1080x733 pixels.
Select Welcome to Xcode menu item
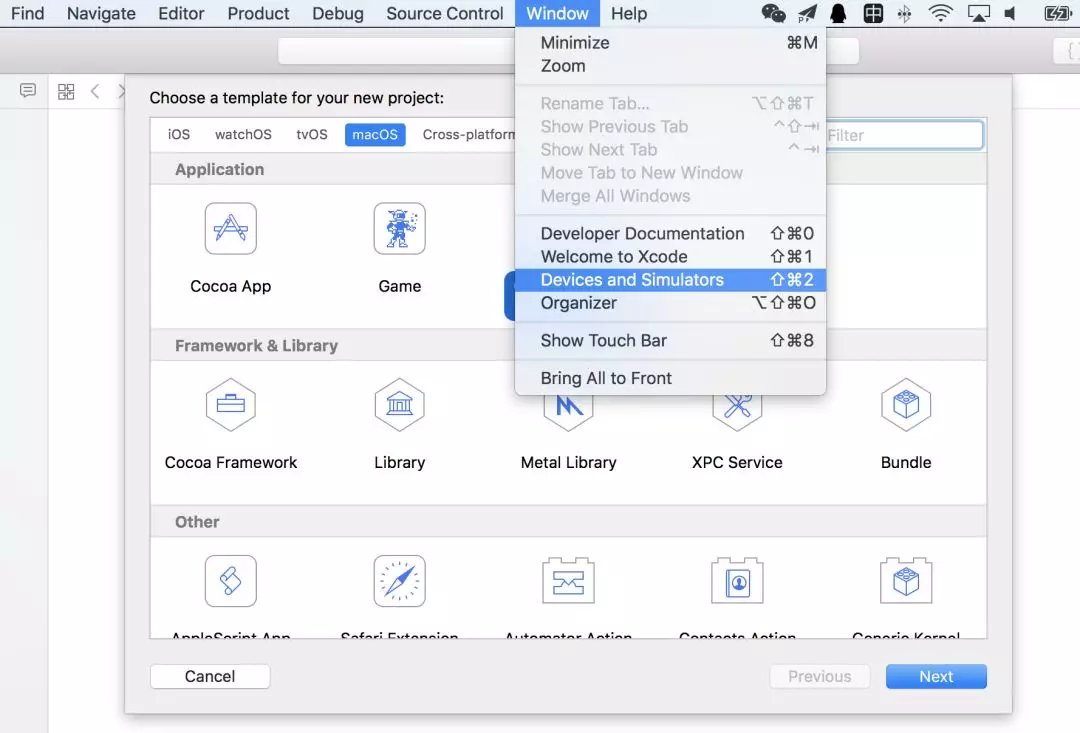(x=670, y=257)
